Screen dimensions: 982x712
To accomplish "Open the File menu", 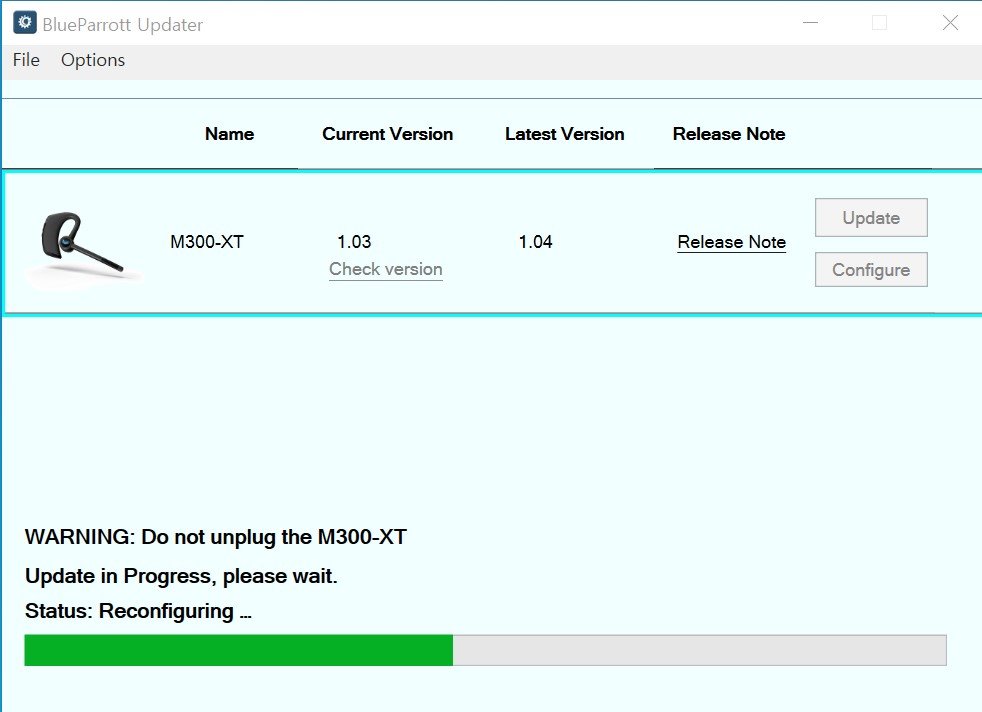I will (26, 60).
